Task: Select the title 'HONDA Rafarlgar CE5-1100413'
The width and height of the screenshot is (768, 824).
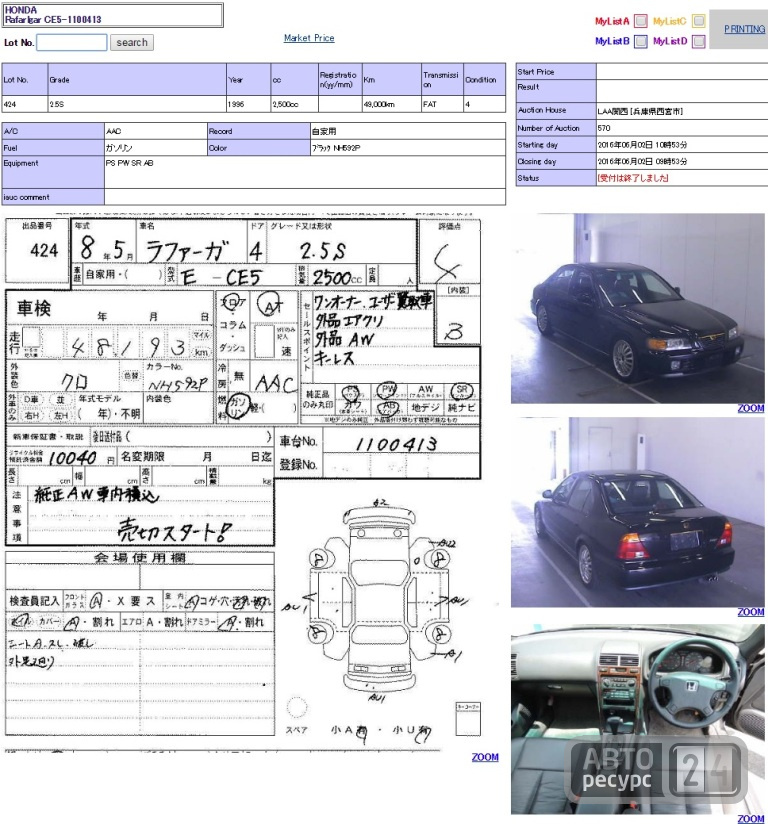Action: 53,15
